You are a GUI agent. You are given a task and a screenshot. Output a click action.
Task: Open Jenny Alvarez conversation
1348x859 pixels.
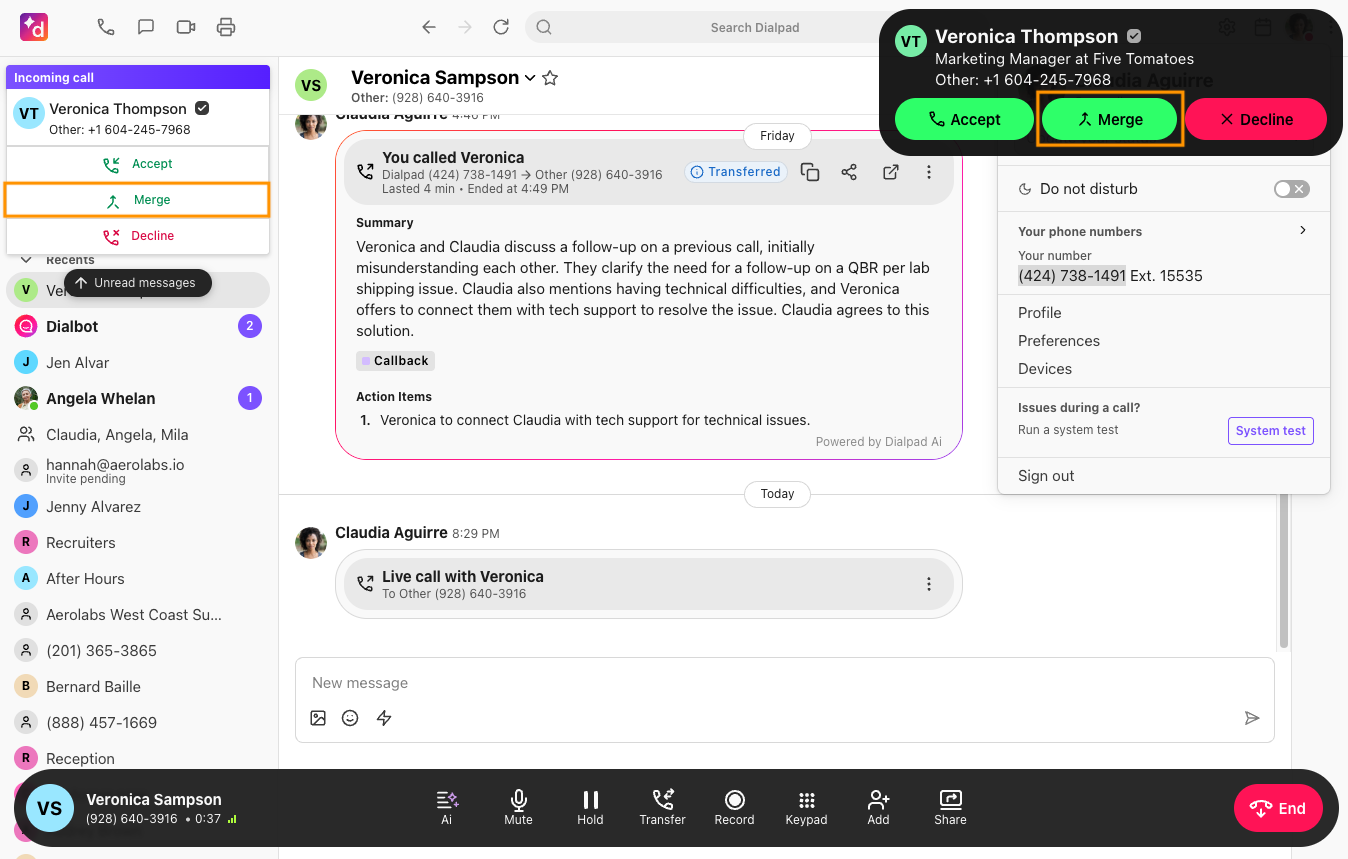(138, 506)
